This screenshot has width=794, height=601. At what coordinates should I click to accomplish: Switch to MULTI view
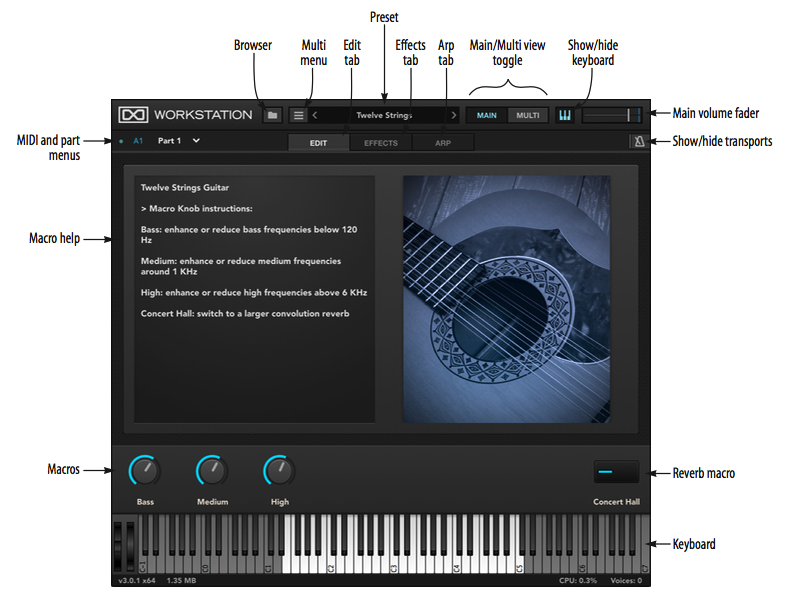528,115
